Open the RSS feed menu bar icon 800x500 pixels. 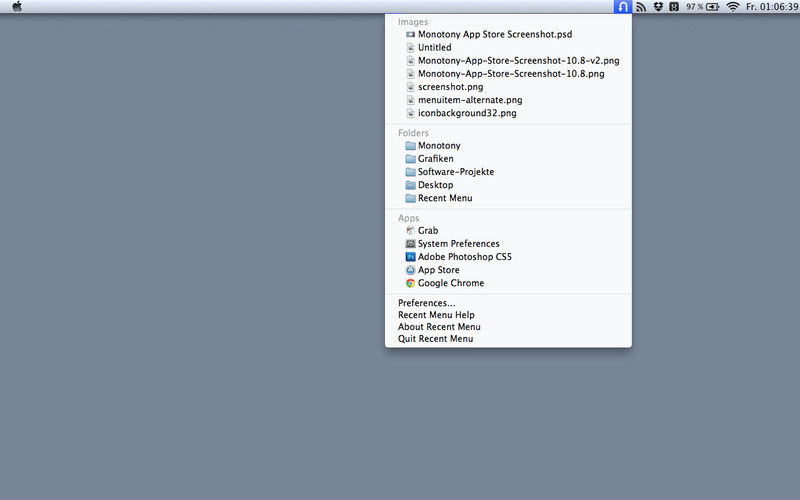(x=641, y=7)
